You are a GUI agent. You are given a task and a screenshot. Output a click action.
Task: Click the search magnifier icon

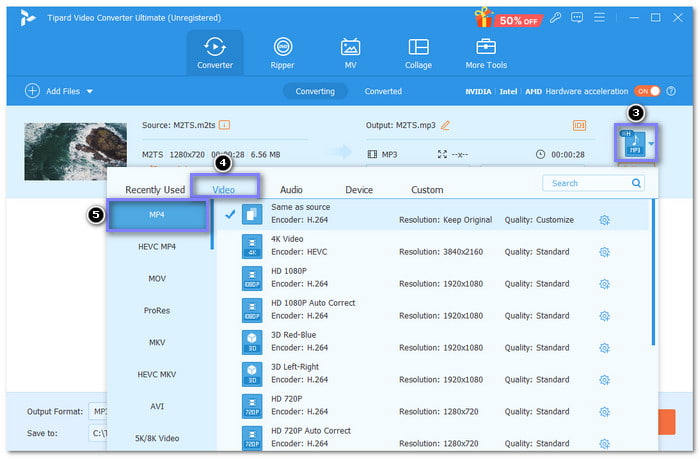pyautogui.click(x=636, y=183)
